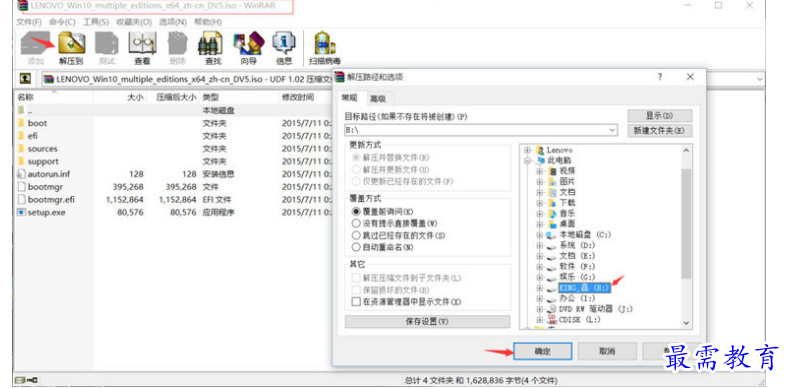The width and height of the screenshot is (787, 389).
Task: Click the setup.exe application icon
Action: 21,212
